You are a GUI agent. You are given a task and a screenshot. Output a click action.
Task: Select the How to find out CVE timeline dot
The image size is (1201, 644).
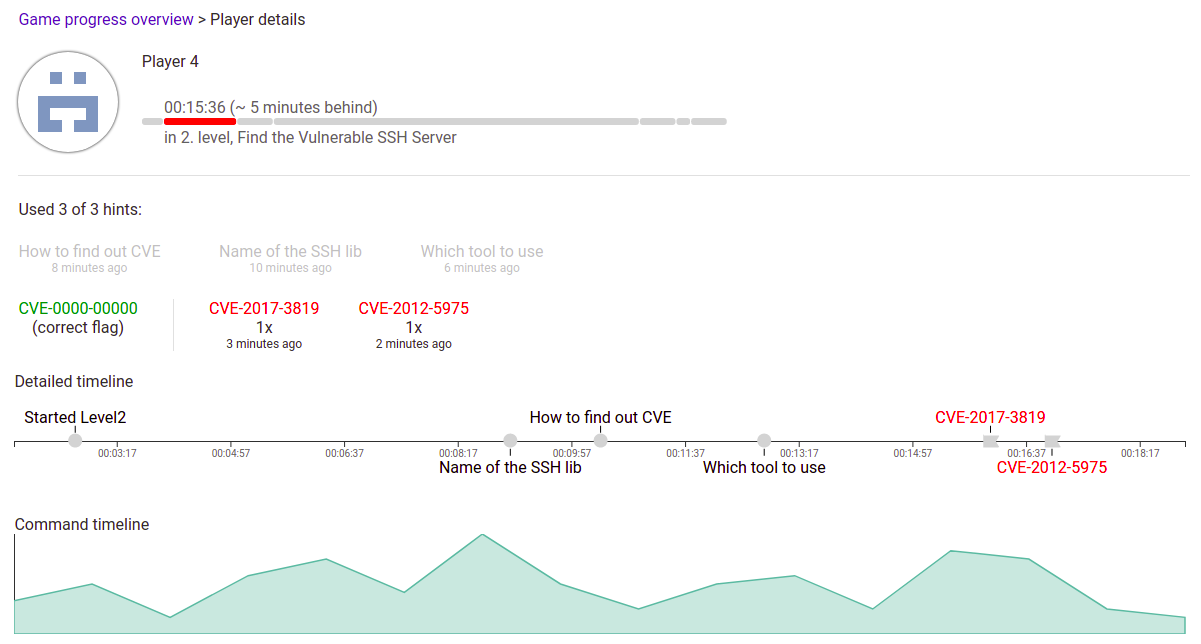600,440
